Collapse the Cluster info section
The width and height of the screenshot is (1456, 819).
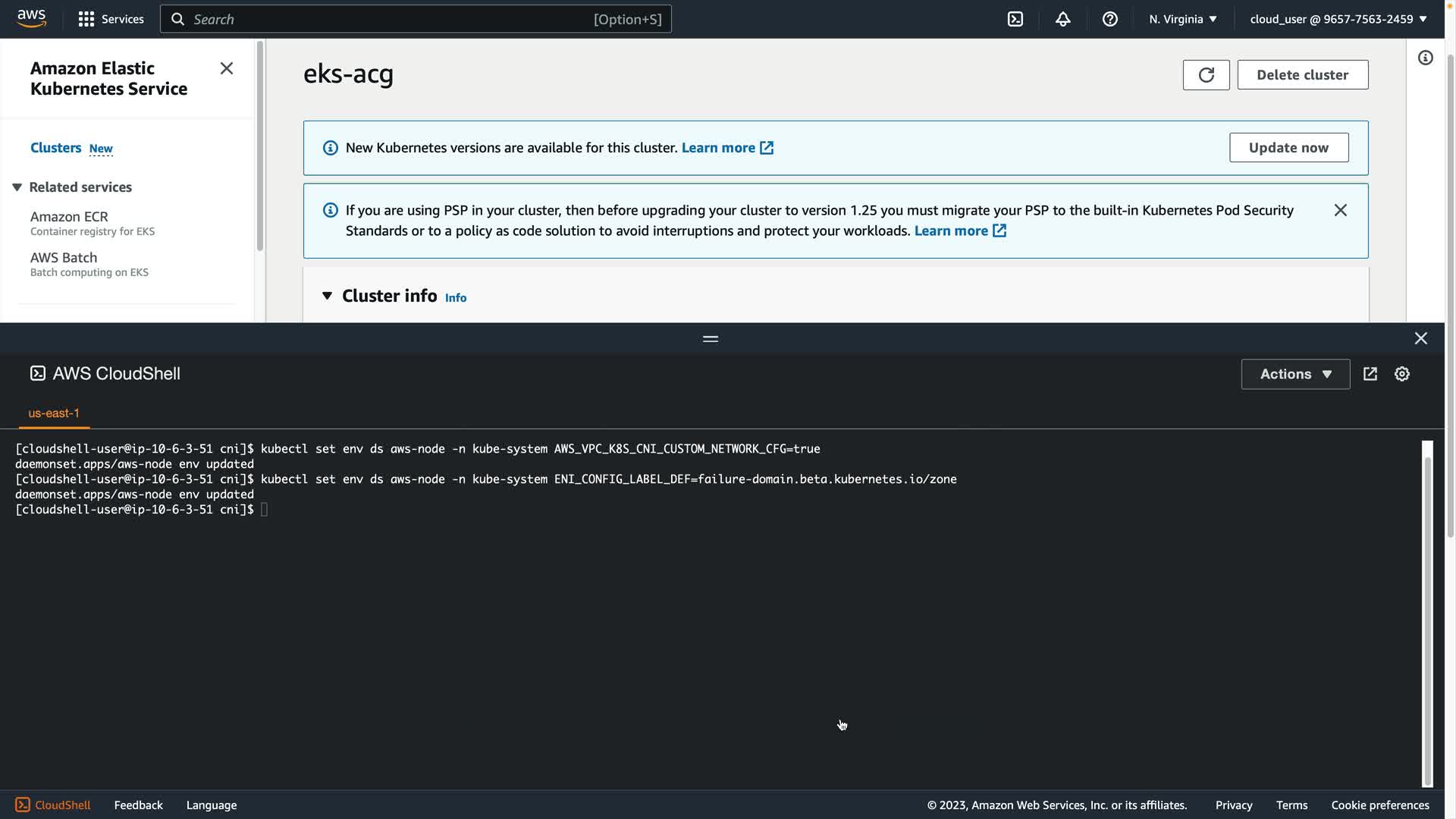327,296
